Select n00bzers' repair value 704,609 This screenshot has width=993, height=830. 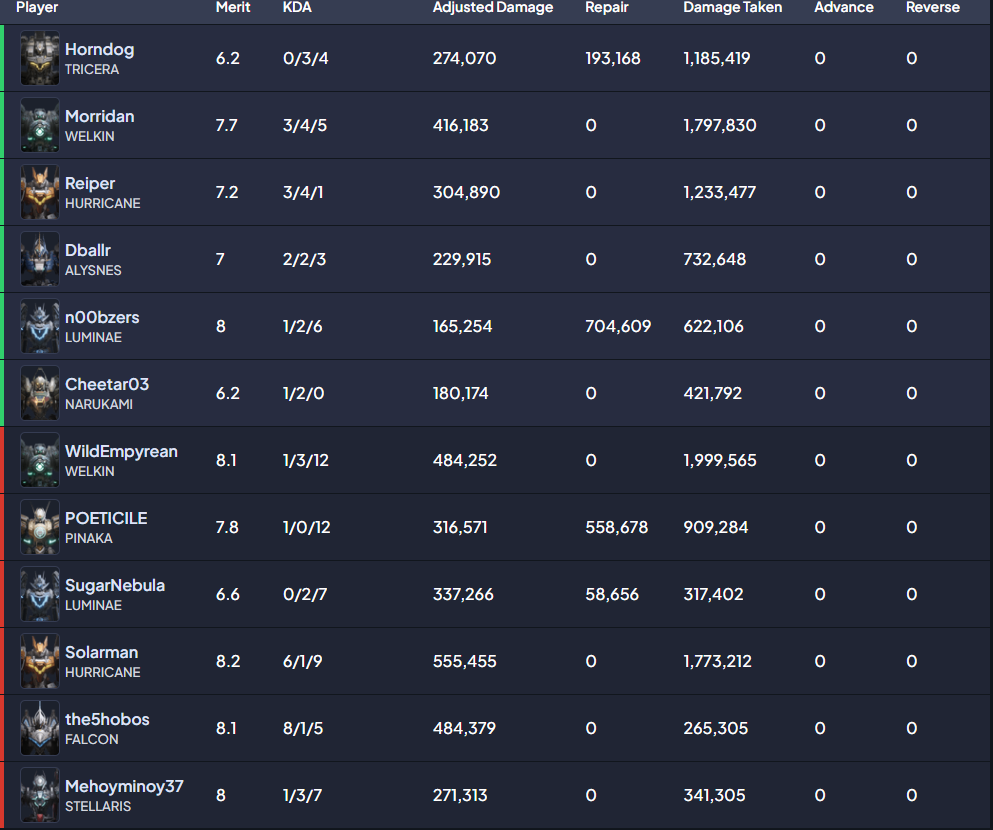pyautogui.click(x=617, y=327)
